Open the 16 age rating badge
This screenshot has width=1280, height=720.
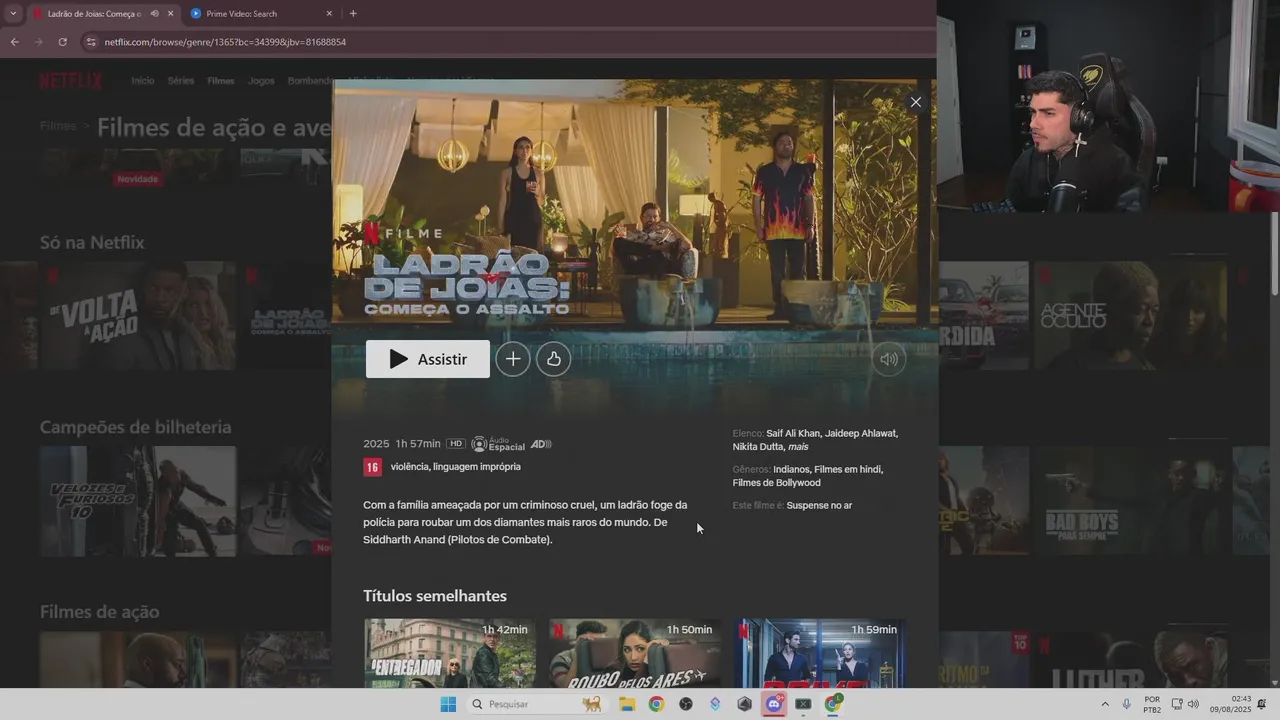(372, 467)
